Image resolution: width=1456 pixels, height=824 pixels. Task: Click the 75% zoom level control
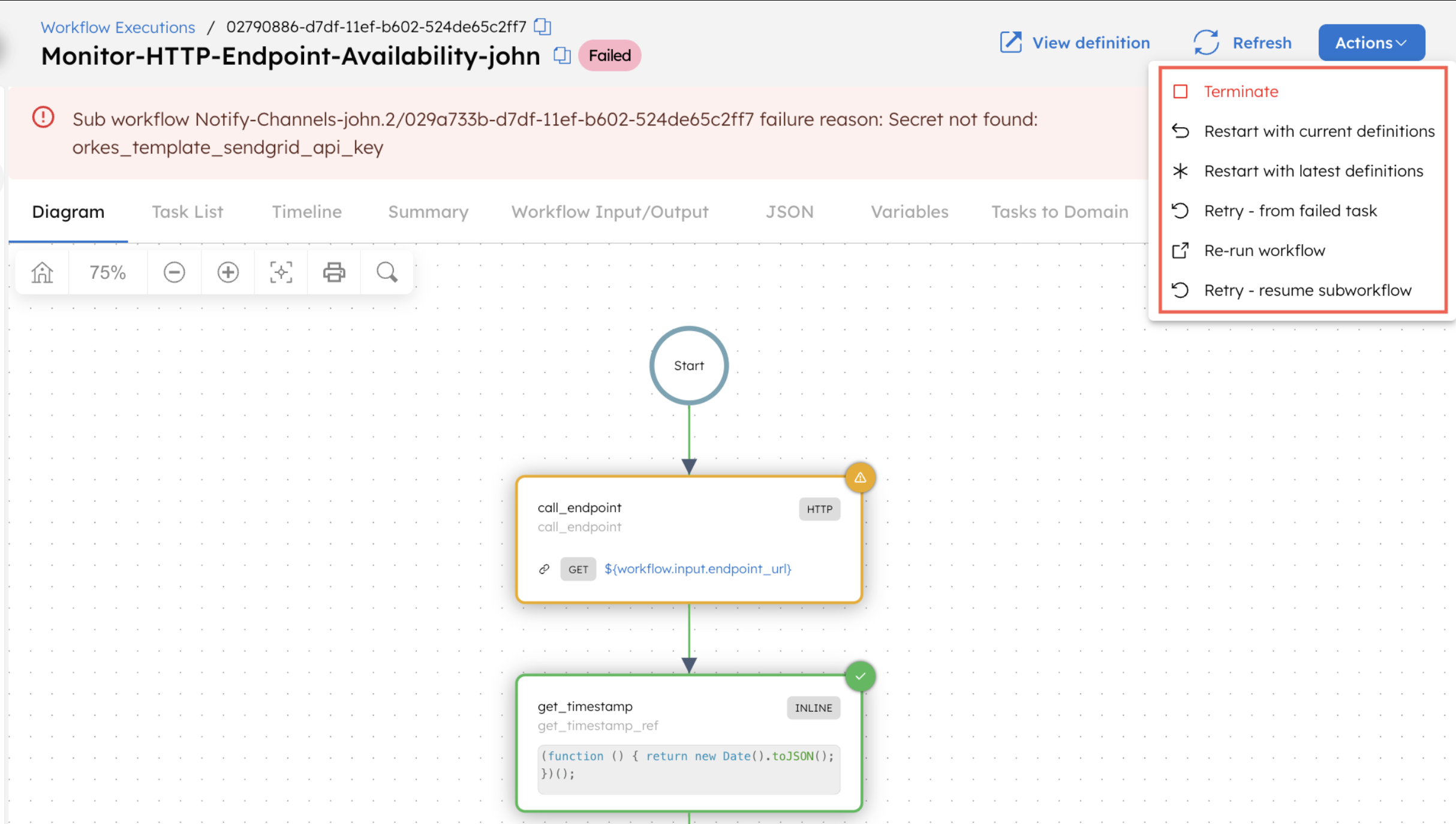tap(107, 272)
